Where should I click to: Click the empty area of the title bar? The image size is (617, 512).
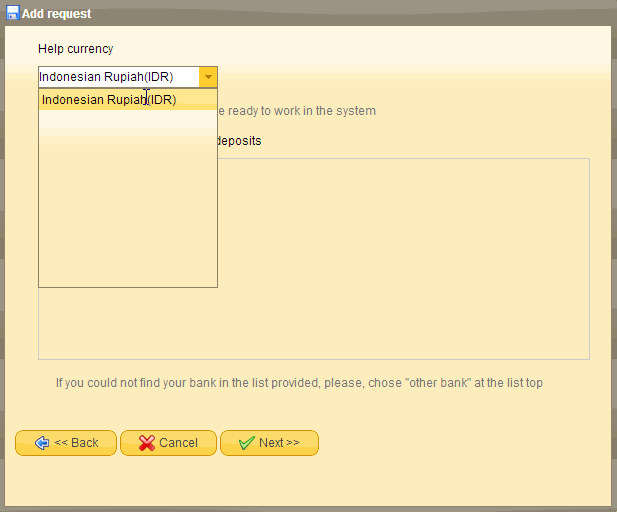(350, 14)
